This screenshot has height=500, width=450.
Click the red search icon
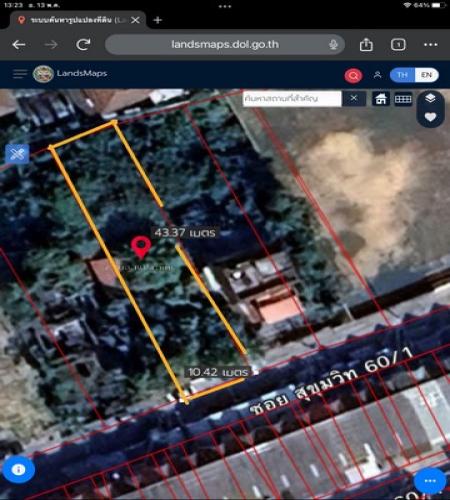[x=353, y=76]
